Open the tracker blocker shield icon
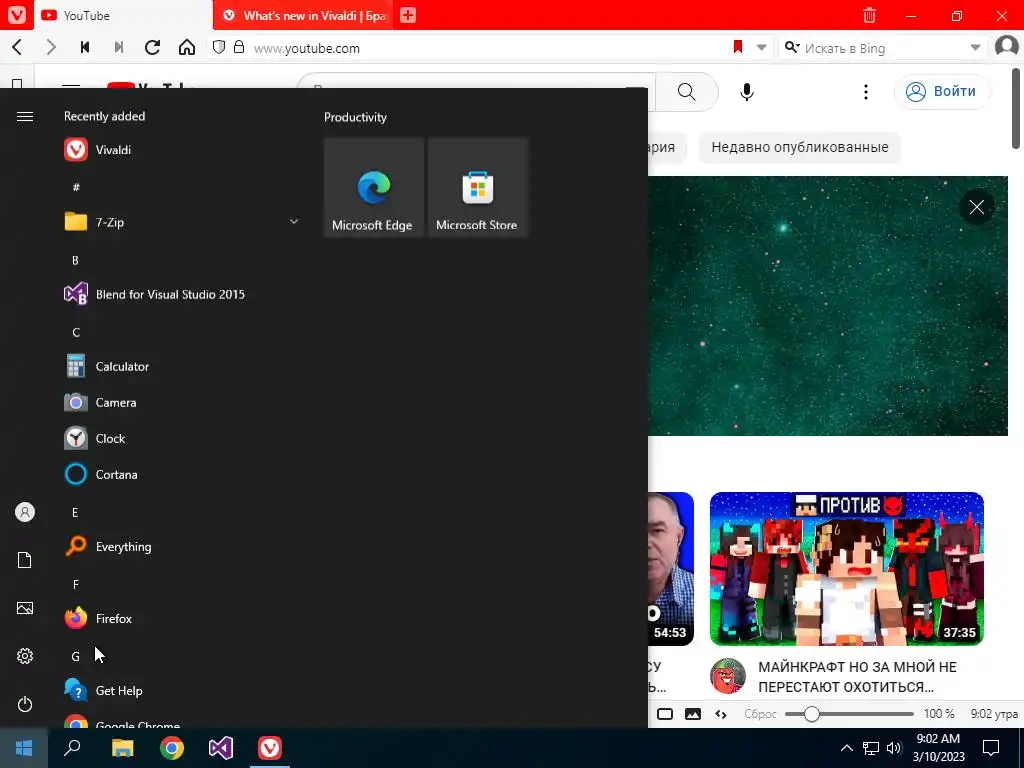Viewport: 1024px width, 768px height. click(x=219, y=47)
